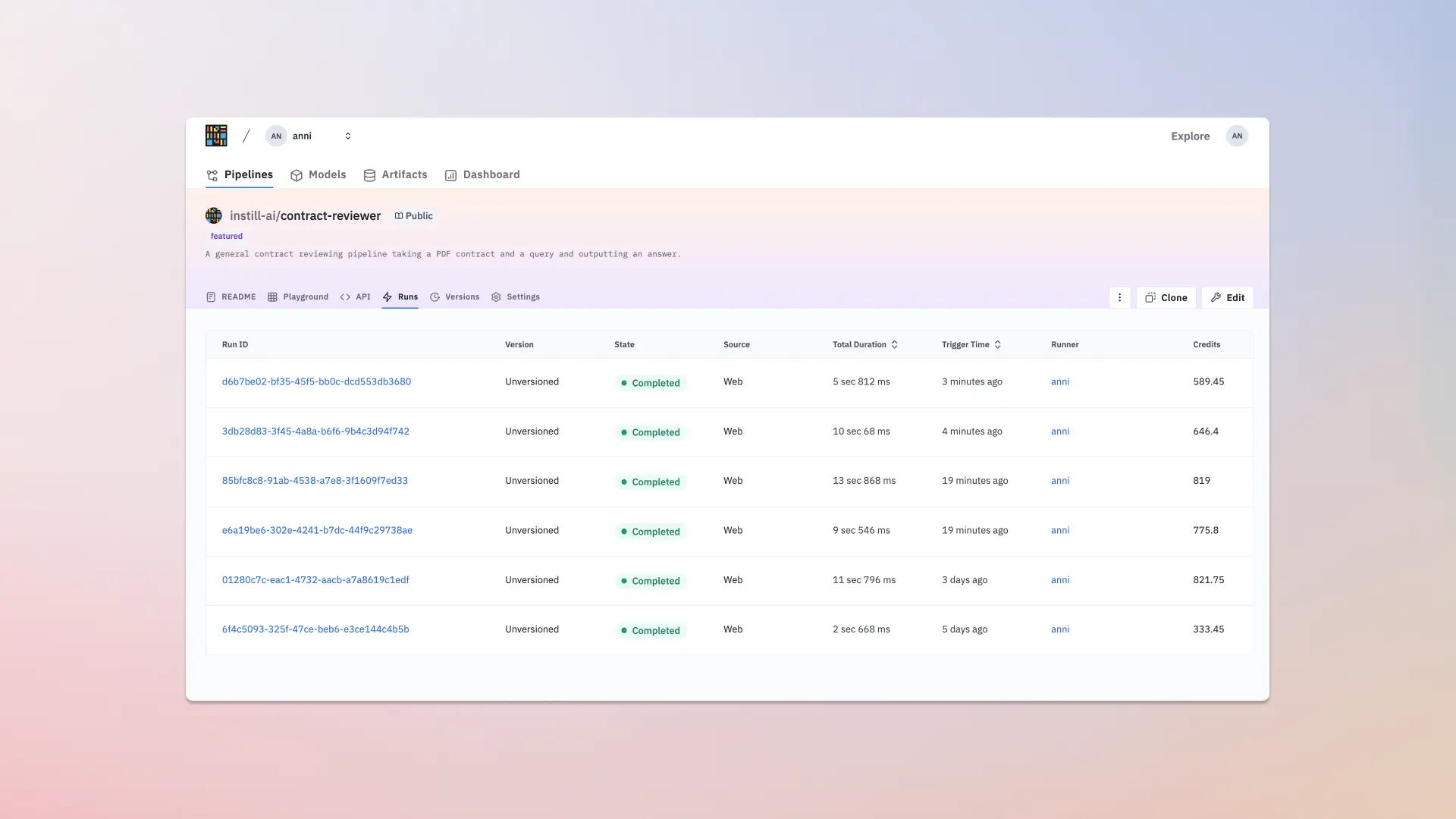This screenshot has height=819, width=1456.
Task: Click the 10 sec 68 ms duration cell
Action: click(x=861, y=431)
